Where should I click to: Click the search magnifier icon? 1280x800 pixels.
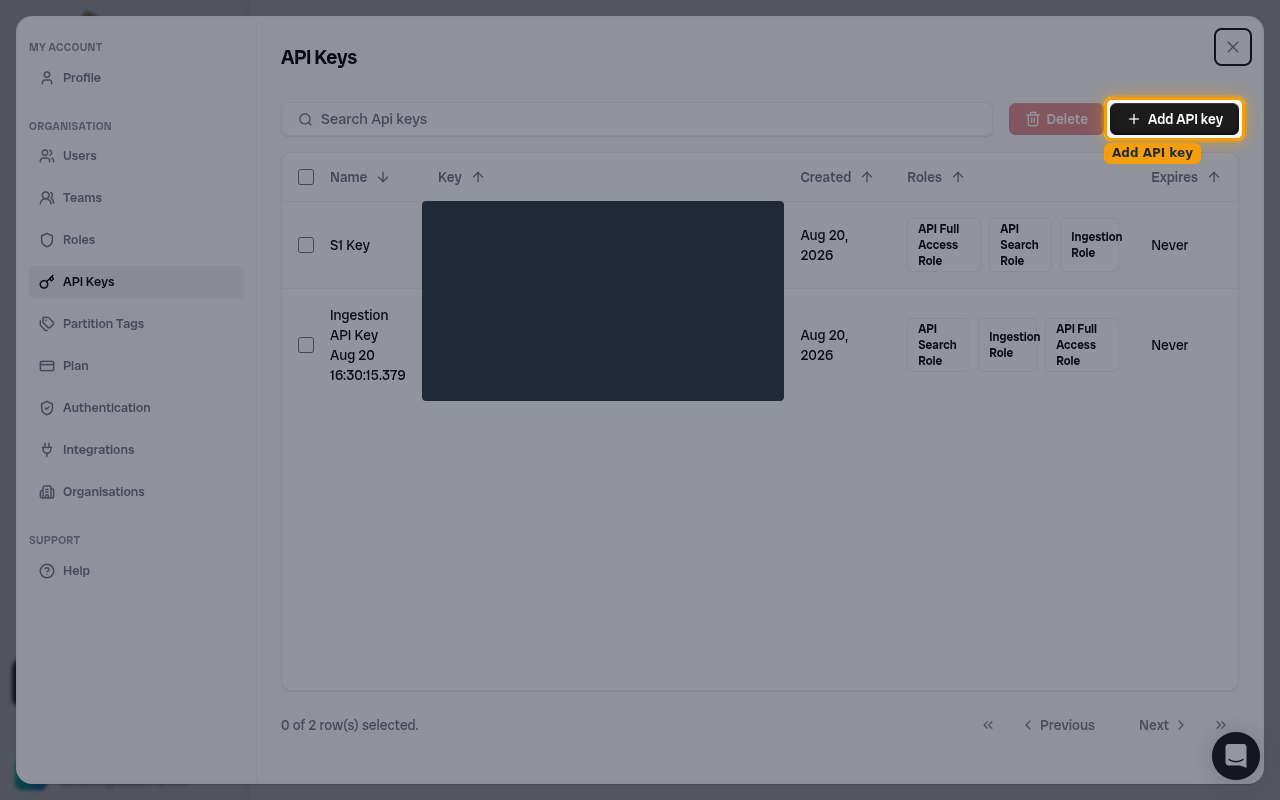(306, 119)
